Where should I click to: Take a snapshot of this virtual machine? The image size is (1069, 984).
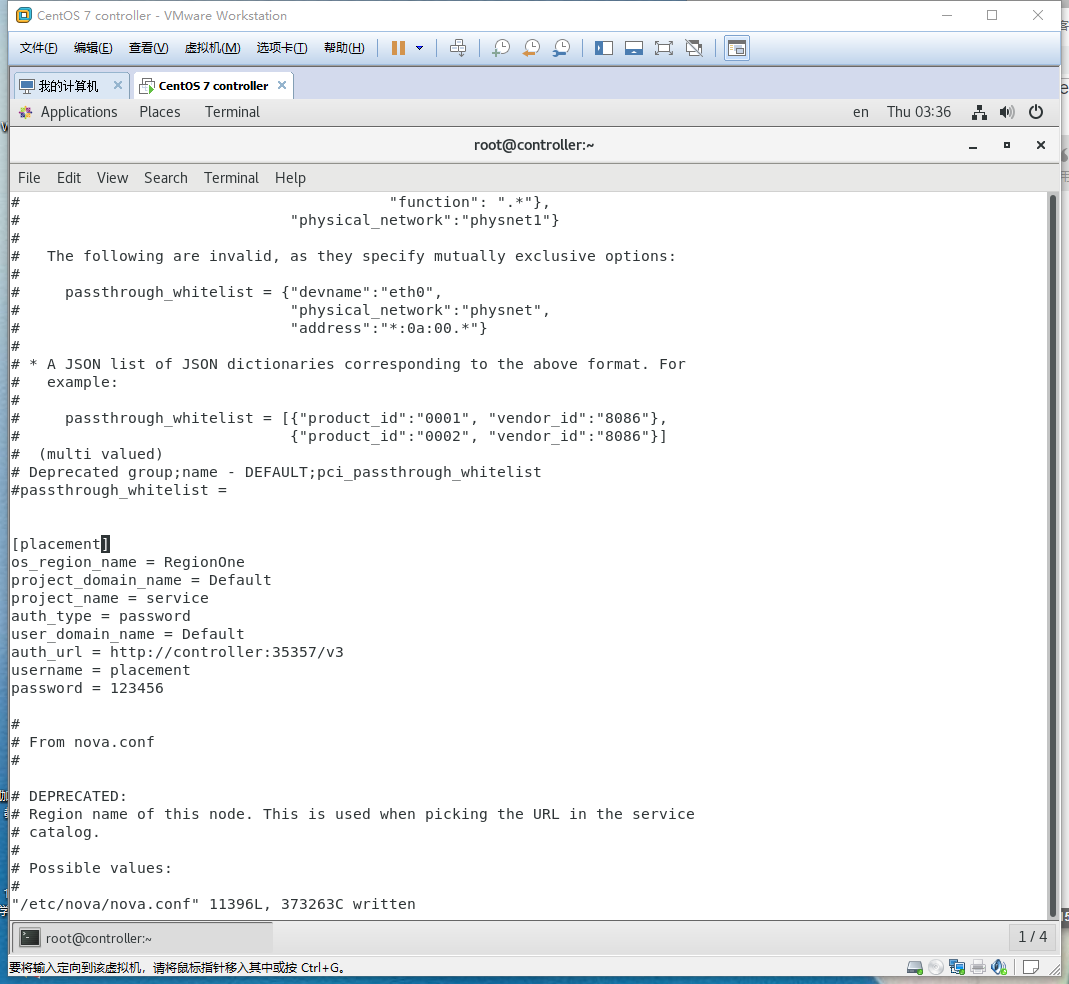[x=500, y=47]
